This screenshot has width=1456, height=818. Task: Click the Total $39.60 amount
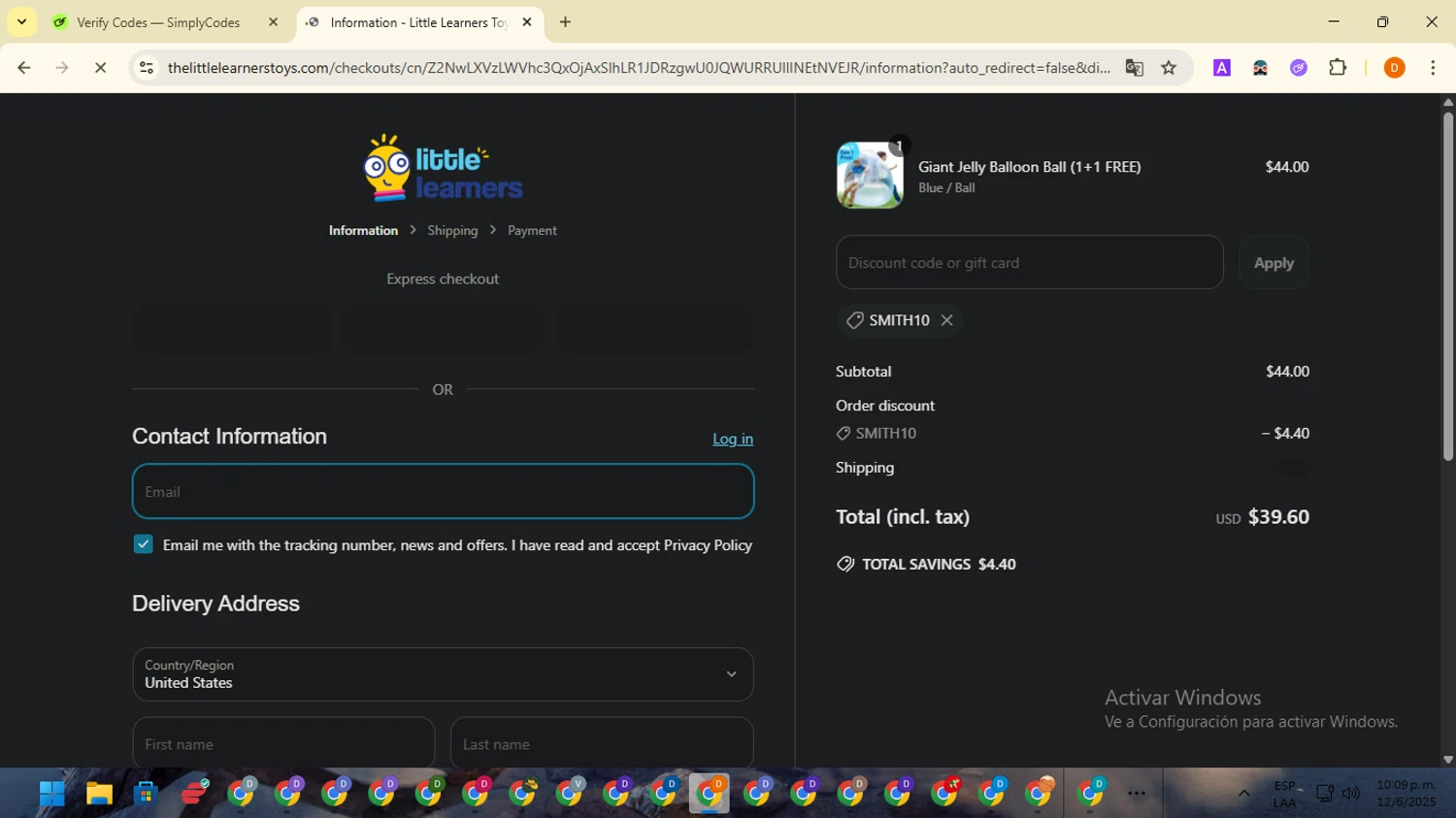[x=1278, y=517]
